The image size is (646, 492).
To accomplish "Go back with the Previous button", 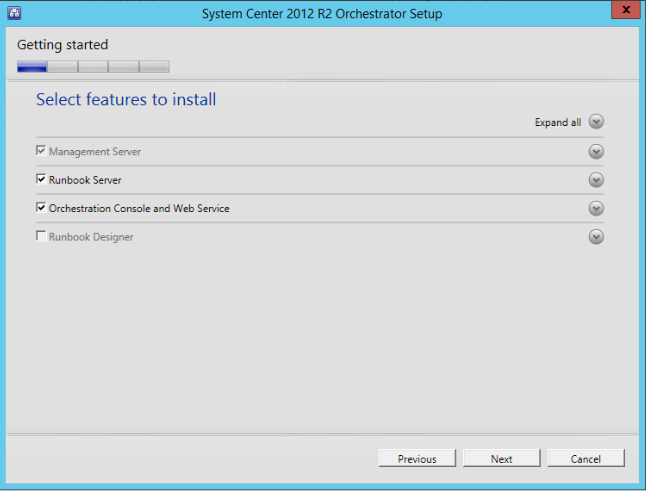I will click(x=417, y=459).
